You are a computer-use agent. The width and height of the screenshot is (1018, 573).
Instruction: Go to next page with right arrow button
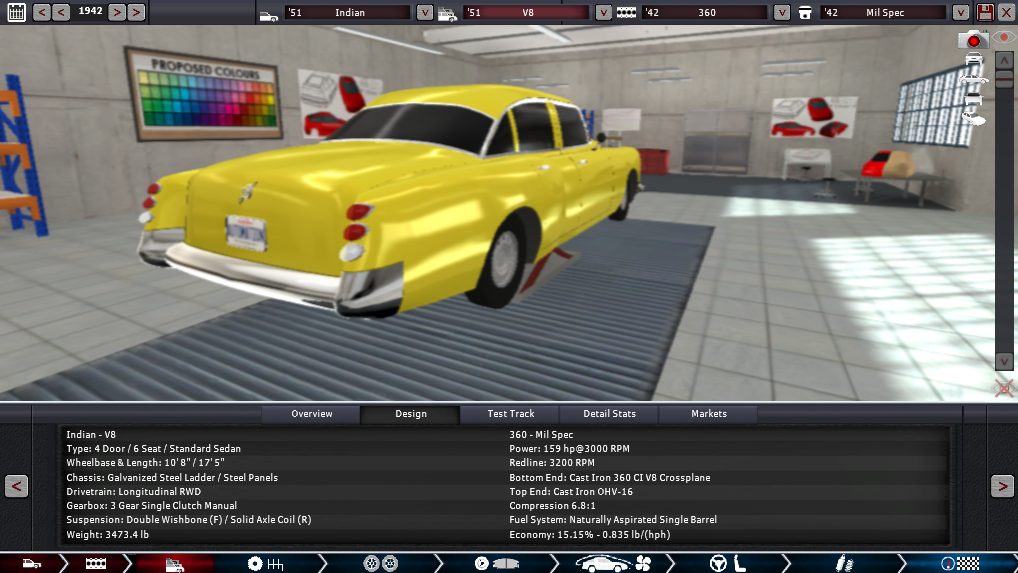click(x=1002, y=486)
